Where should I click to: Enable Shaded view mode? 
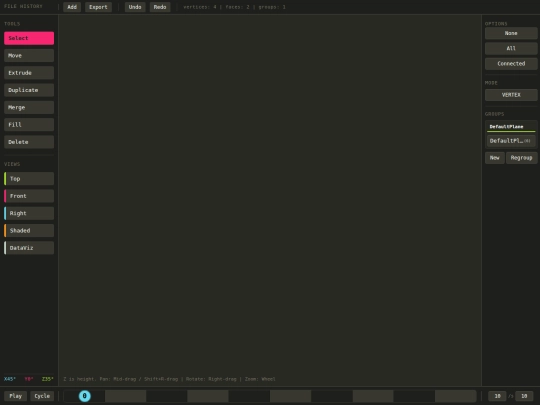pos(29,230)
